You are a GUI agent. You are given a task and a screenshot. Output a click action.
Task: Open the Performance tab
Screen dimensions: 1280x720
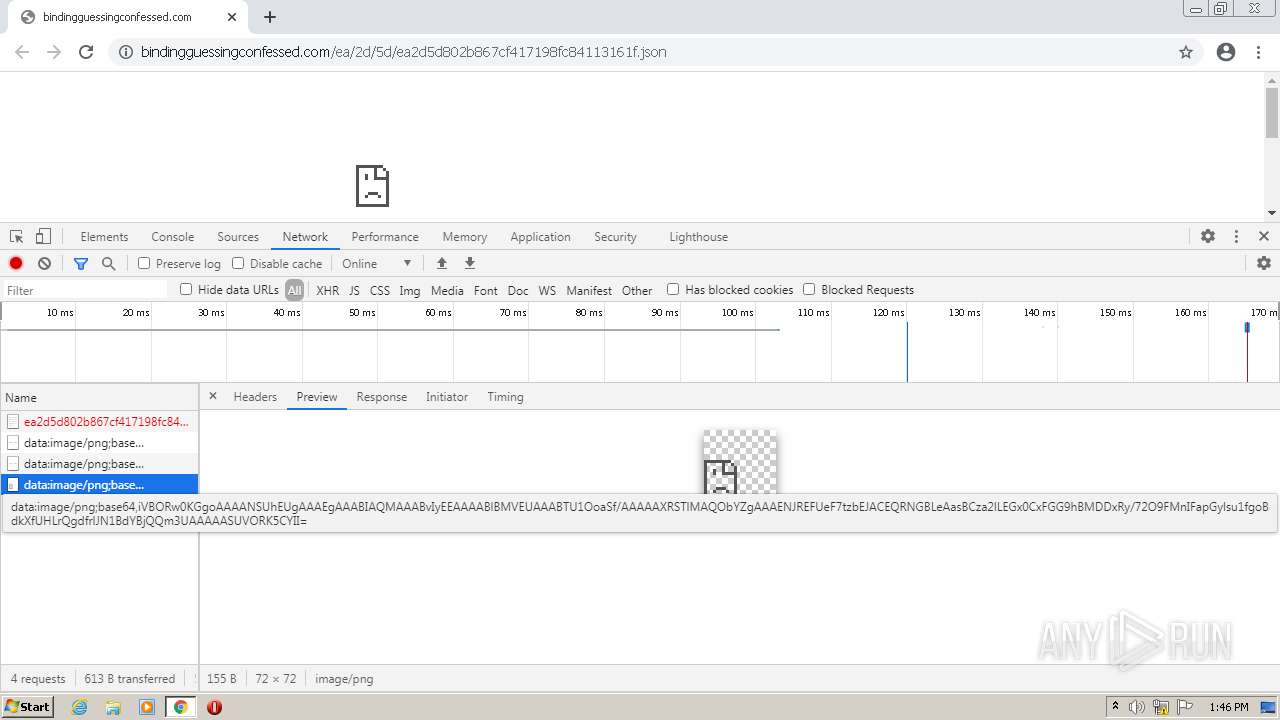click(x=385, y=237)
